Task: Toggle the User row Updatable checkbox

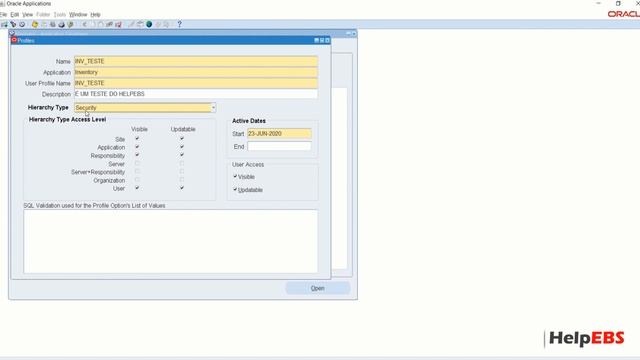Action: [182, 188]
